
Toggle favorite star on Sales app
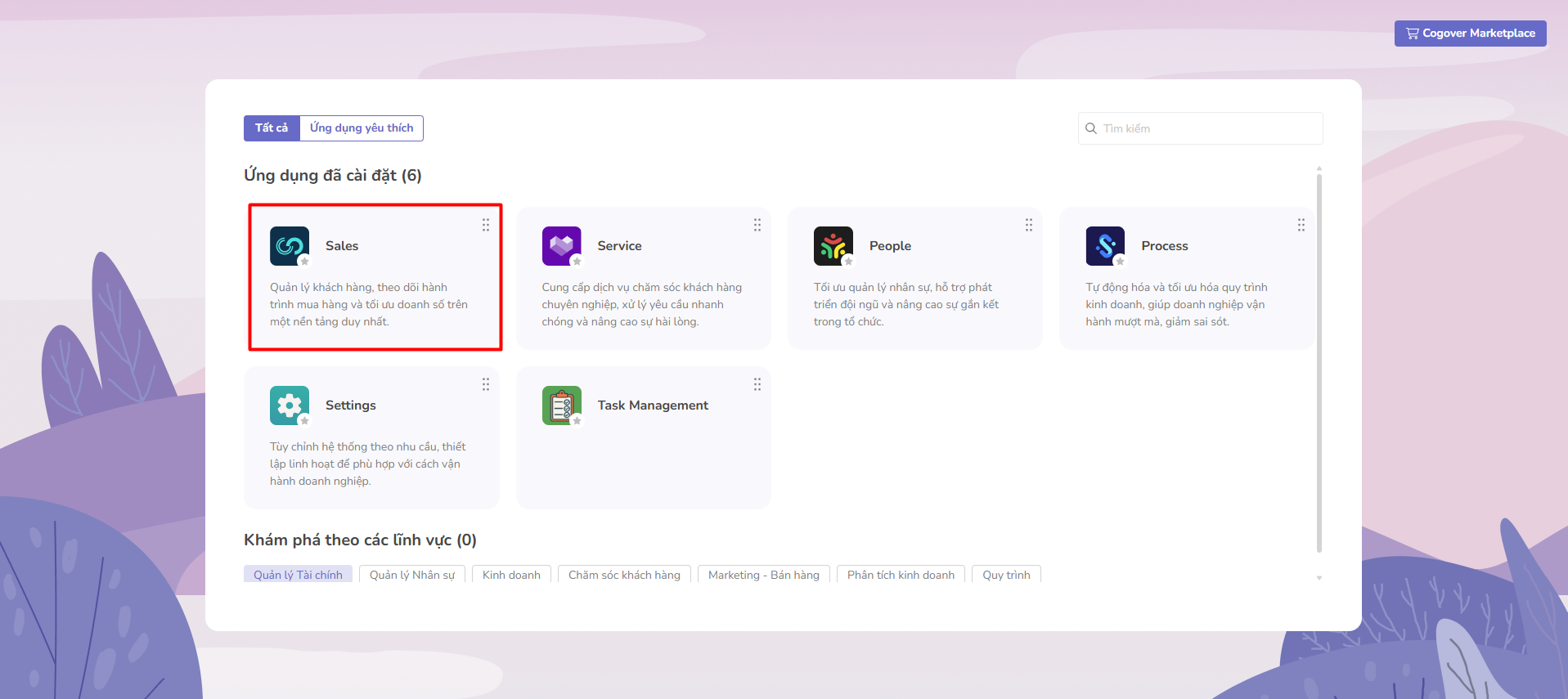pos(305,262)
